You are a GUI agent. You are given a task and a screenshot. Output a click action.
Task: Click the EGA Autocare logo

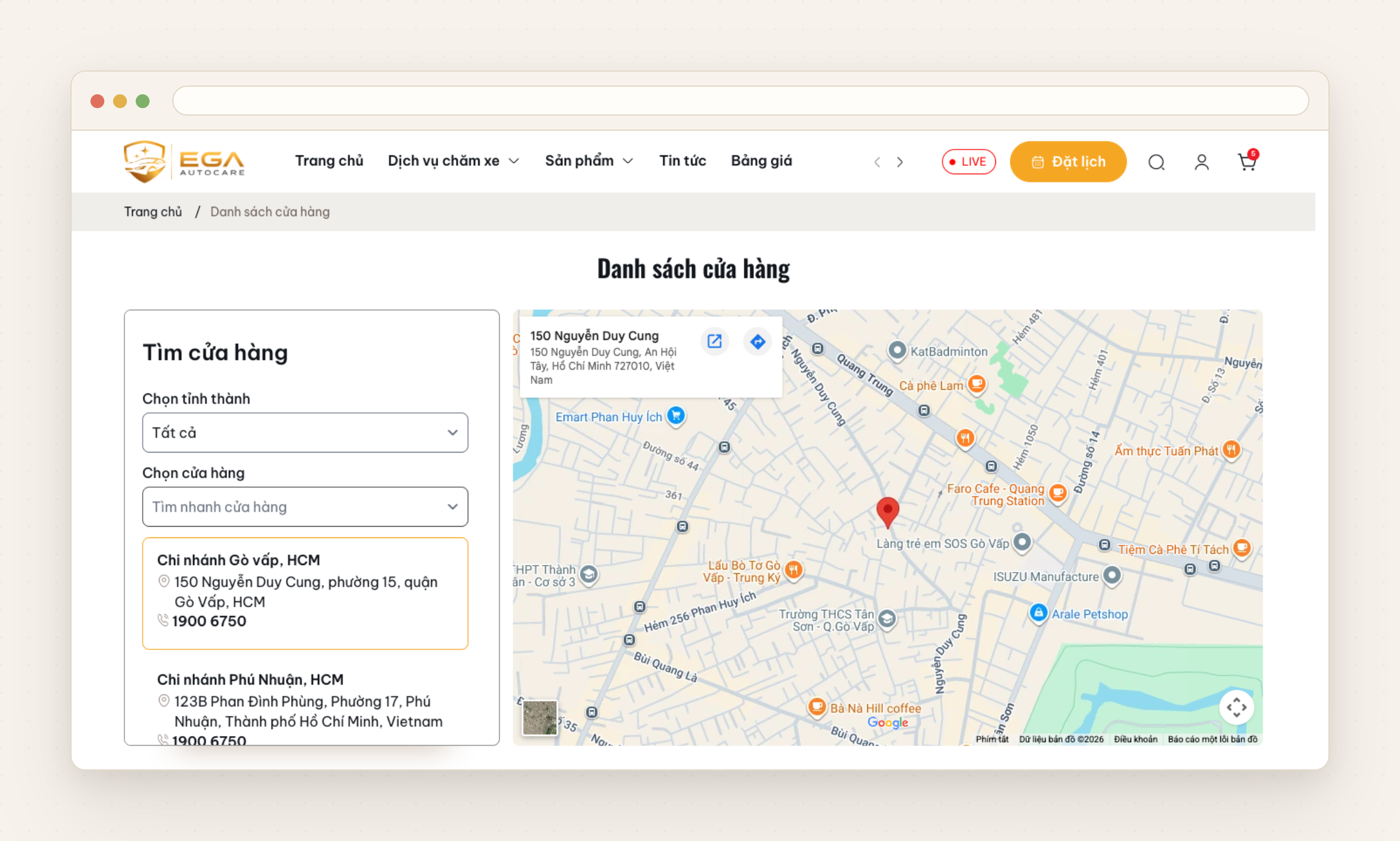pyautogui.click(x=184, y=162)
